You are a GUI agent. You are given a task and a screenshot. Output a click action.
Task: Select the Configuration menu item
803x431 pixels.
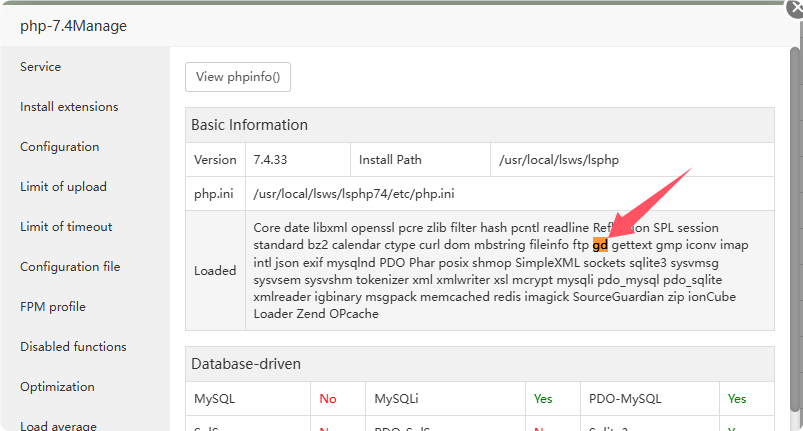coord(60,147)
